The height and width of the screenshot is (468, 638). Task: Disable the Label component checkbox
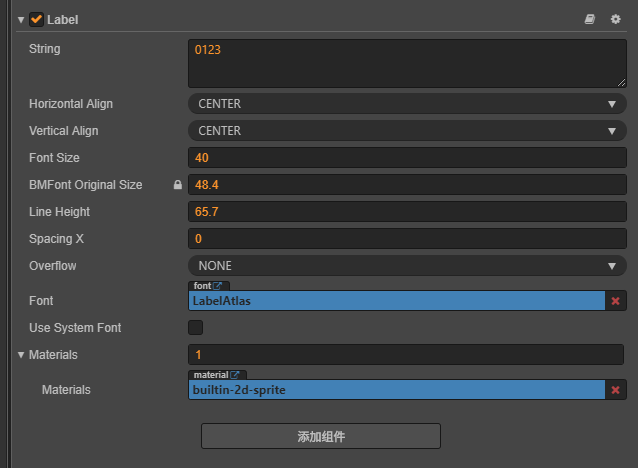tap(37, 19)
